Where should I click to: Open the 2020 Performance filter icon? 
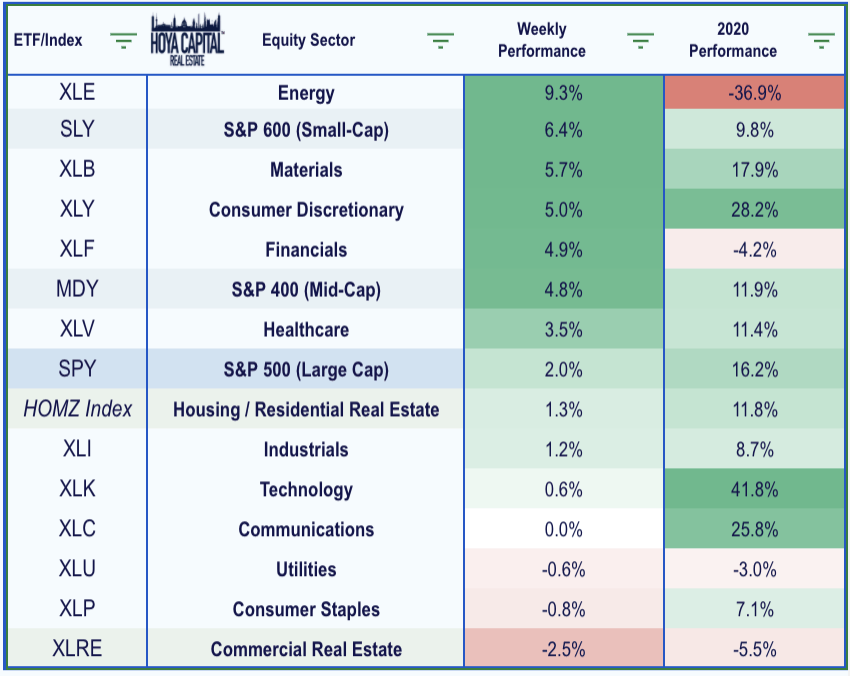click(822, 41)
